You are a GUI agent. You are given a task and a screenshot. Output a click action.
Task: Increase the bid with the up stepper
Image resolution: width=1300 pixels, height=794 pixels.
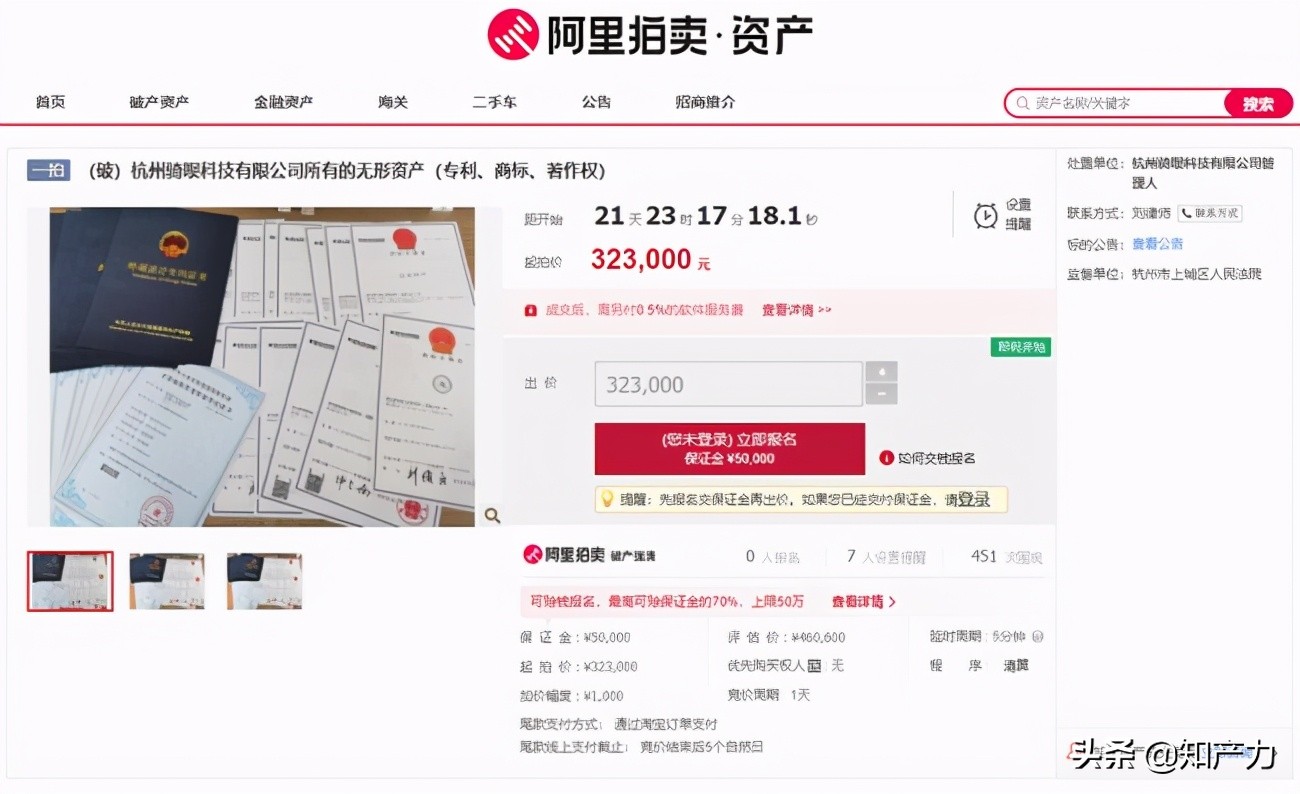[881, 372]
